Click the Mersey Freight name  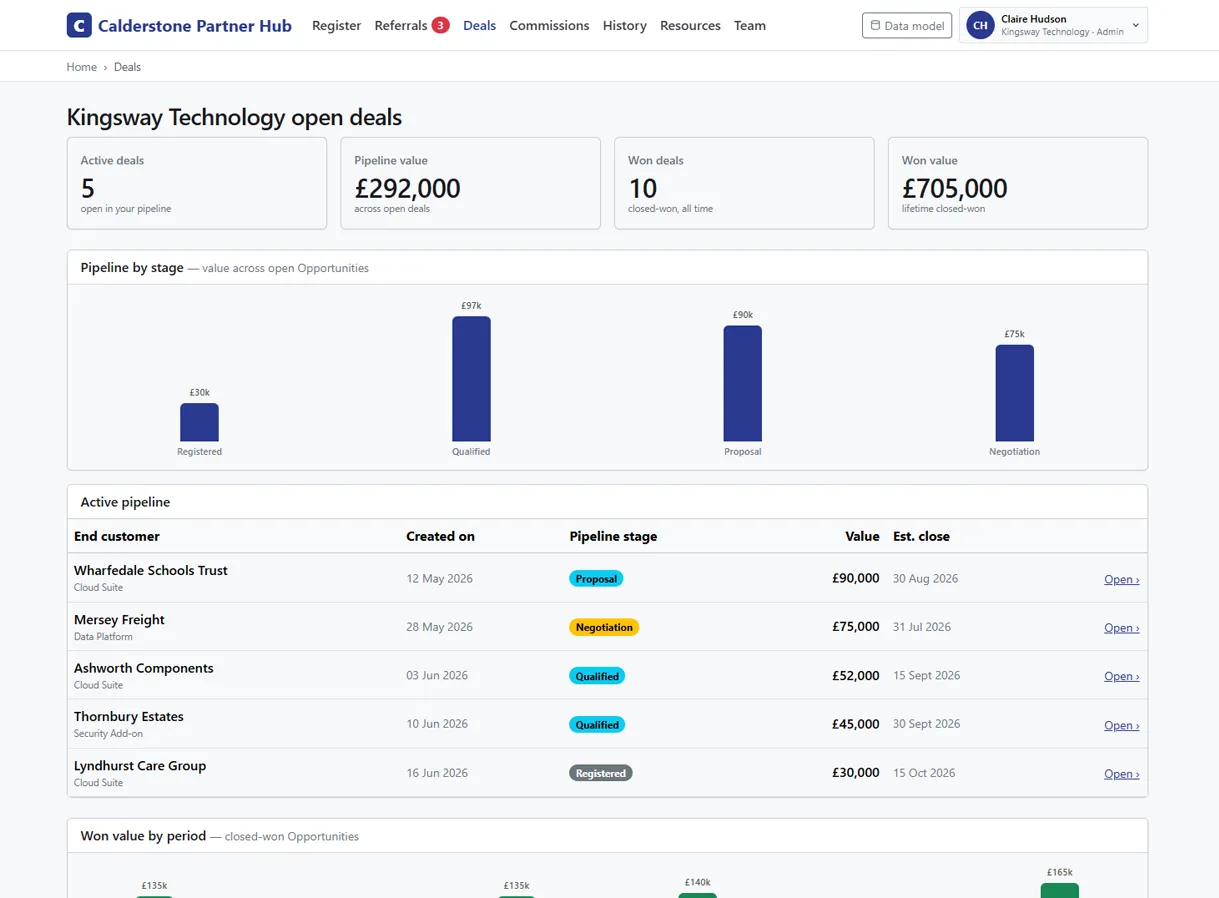(119, 619)
